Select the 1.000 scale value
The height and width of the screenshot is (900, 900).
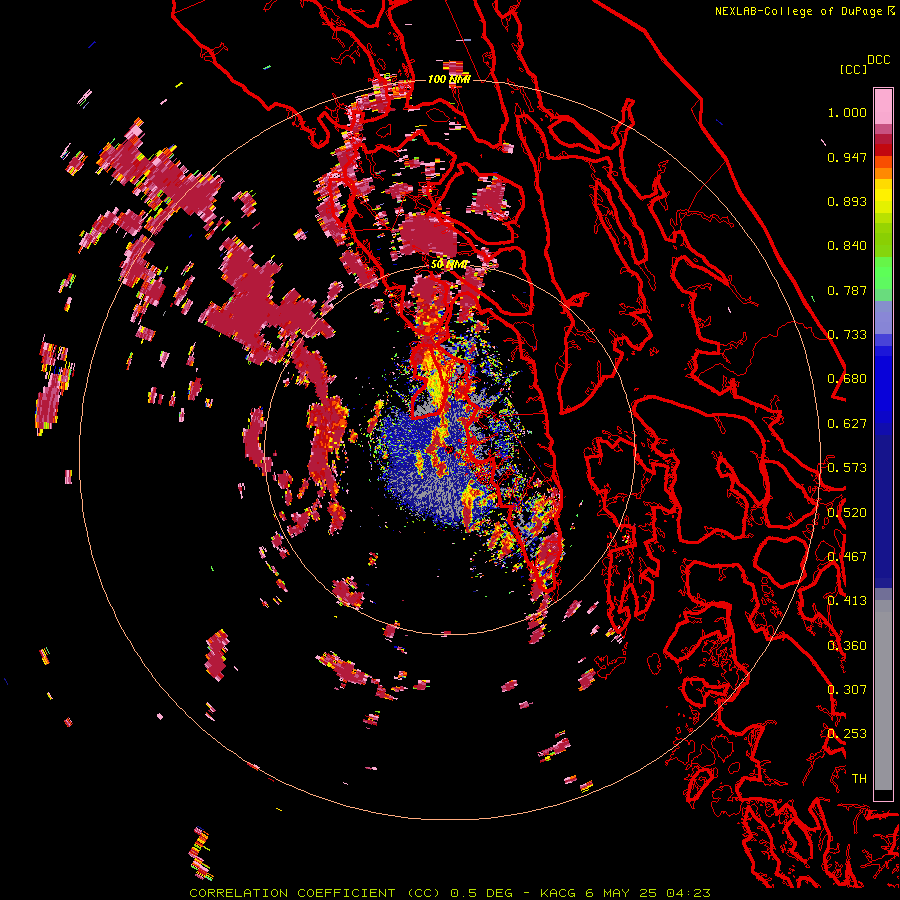[847, 112]
